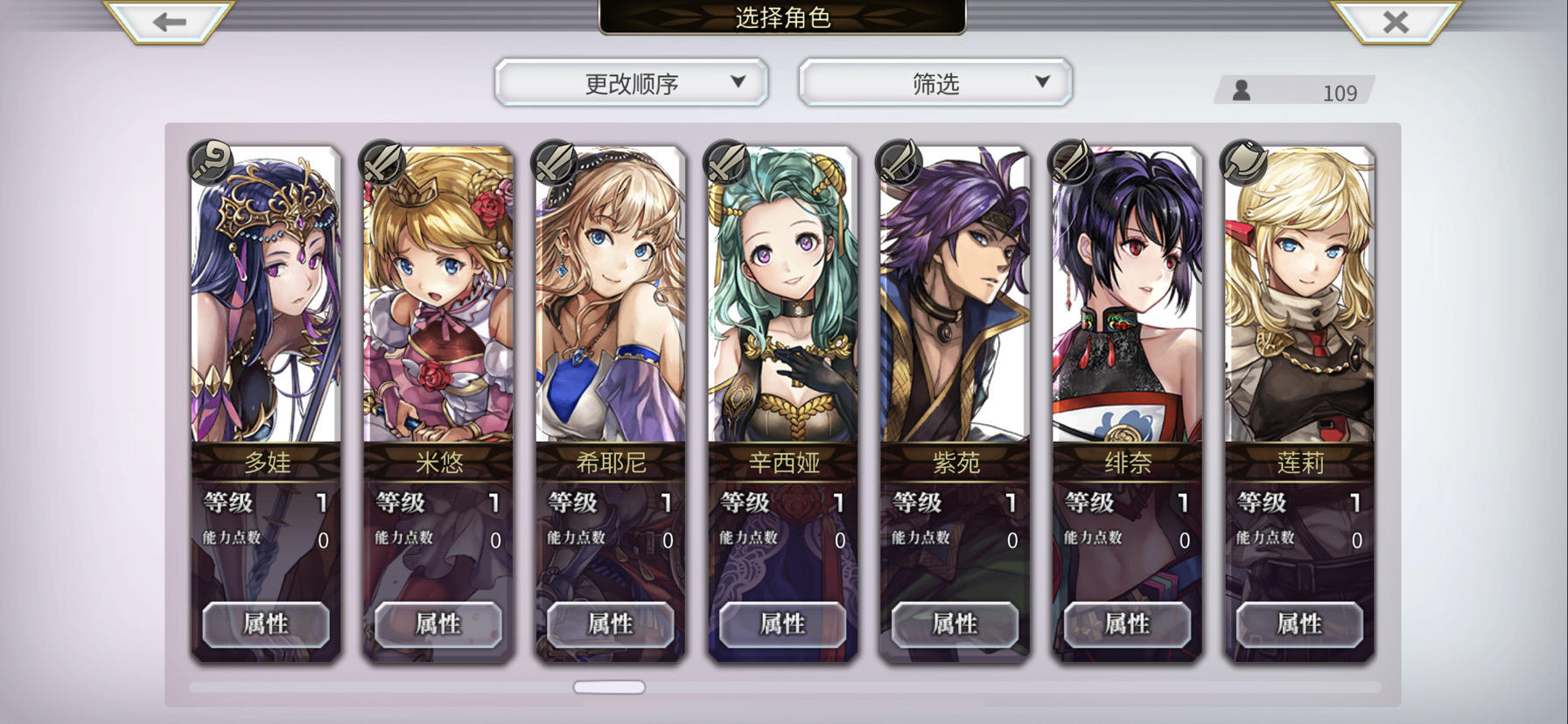Click the sword icon on 希耶尼's card

point(556,161)
